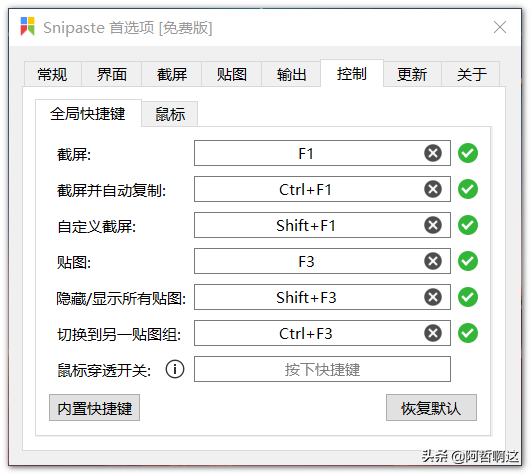Open the 界面 tab
Viewport: 531px width, 475px height.
pyautogui.click(x=112, y=74)
